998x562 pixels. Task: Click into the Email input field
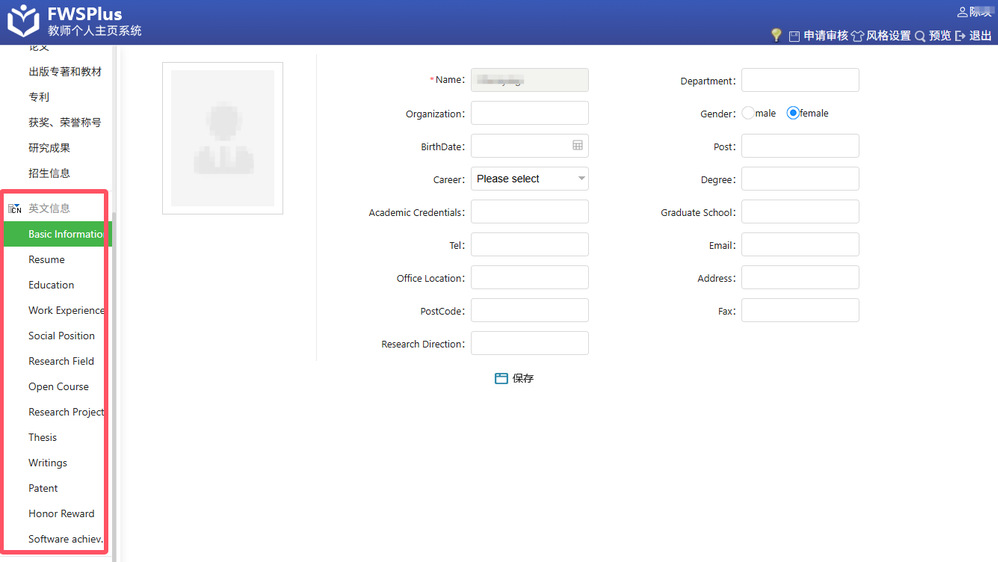(x=799, y=245)
